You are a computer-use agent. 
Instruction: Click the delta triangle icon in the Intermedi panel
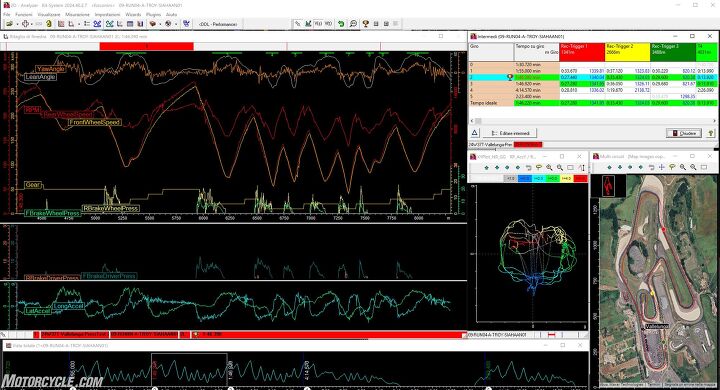474,133
